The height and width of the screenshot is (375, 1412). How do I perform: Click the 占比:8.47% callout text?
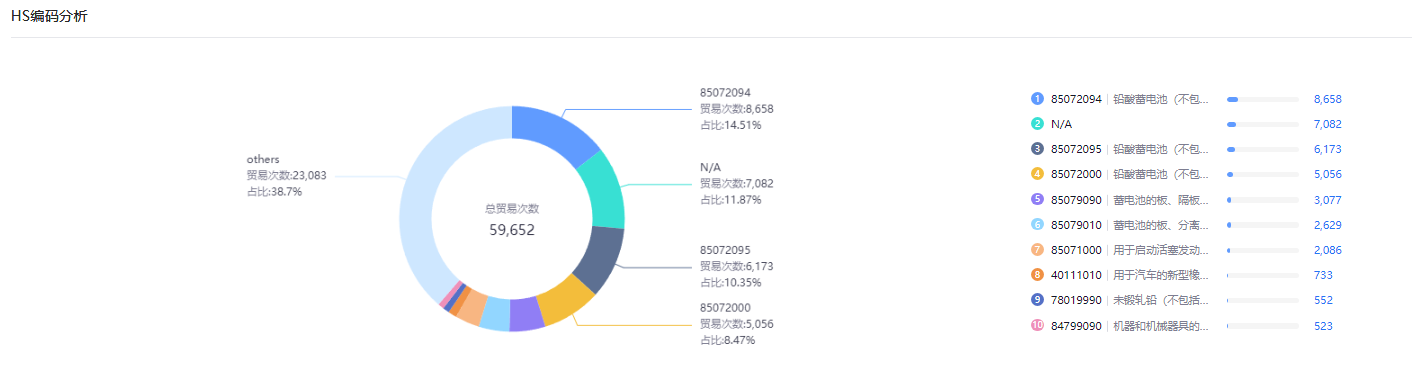(x=727, y=340)
